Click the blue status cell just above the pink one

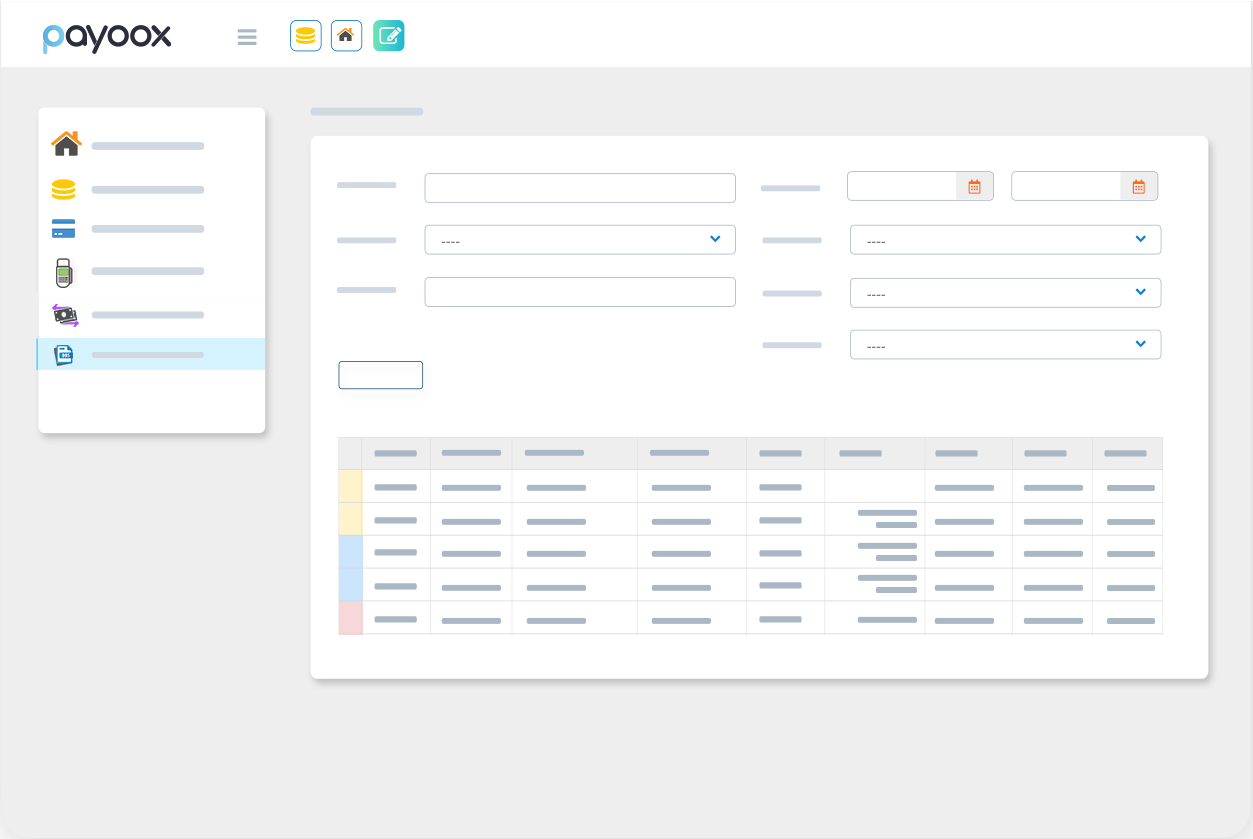coord(350,585)
